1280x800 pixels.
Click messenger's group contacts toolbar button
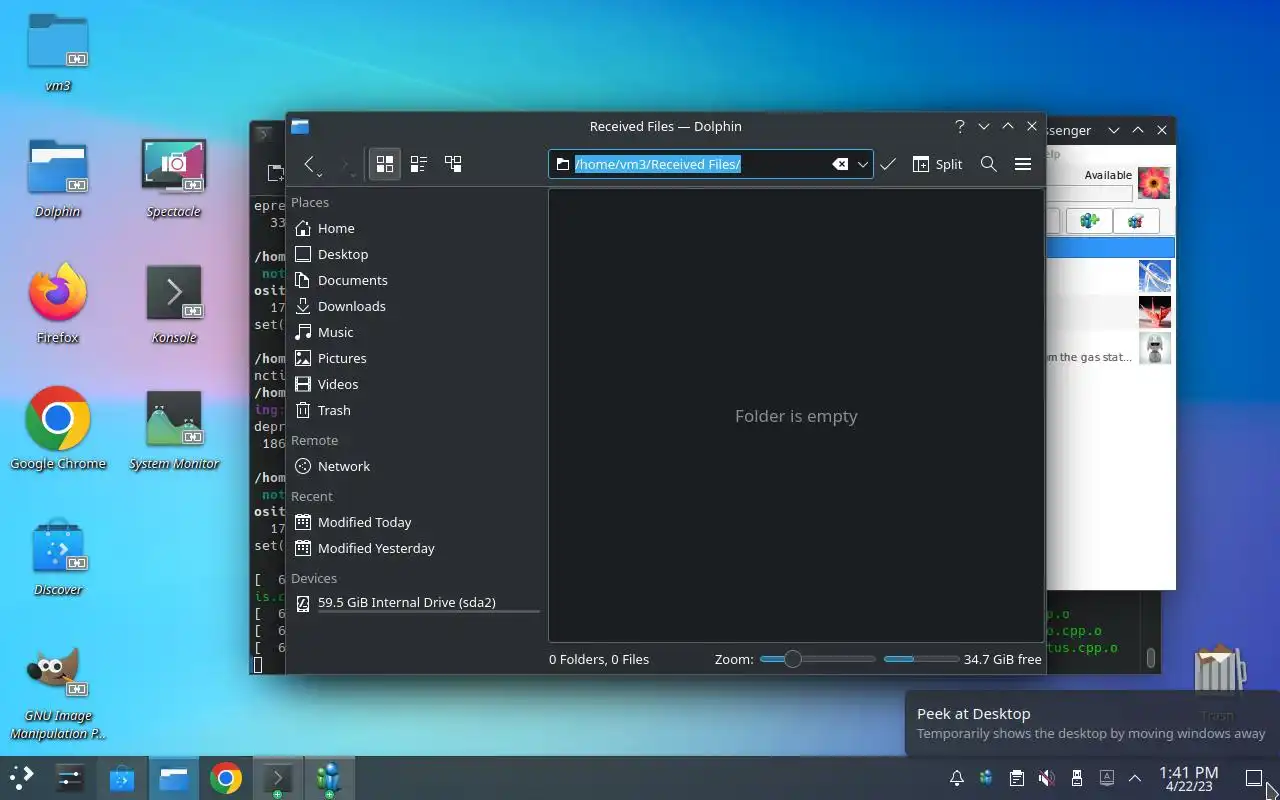[x=1136, y=221]
